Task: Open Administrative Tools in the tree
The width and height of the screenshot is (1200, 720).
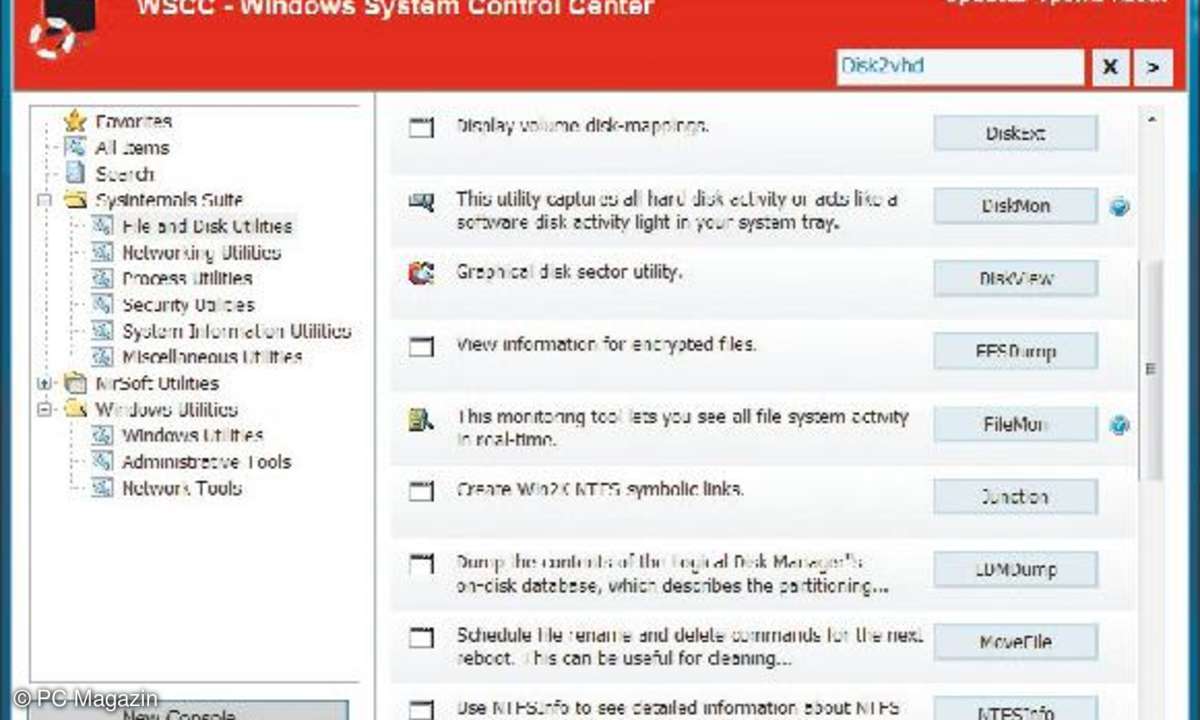Action: click(206, 461)
